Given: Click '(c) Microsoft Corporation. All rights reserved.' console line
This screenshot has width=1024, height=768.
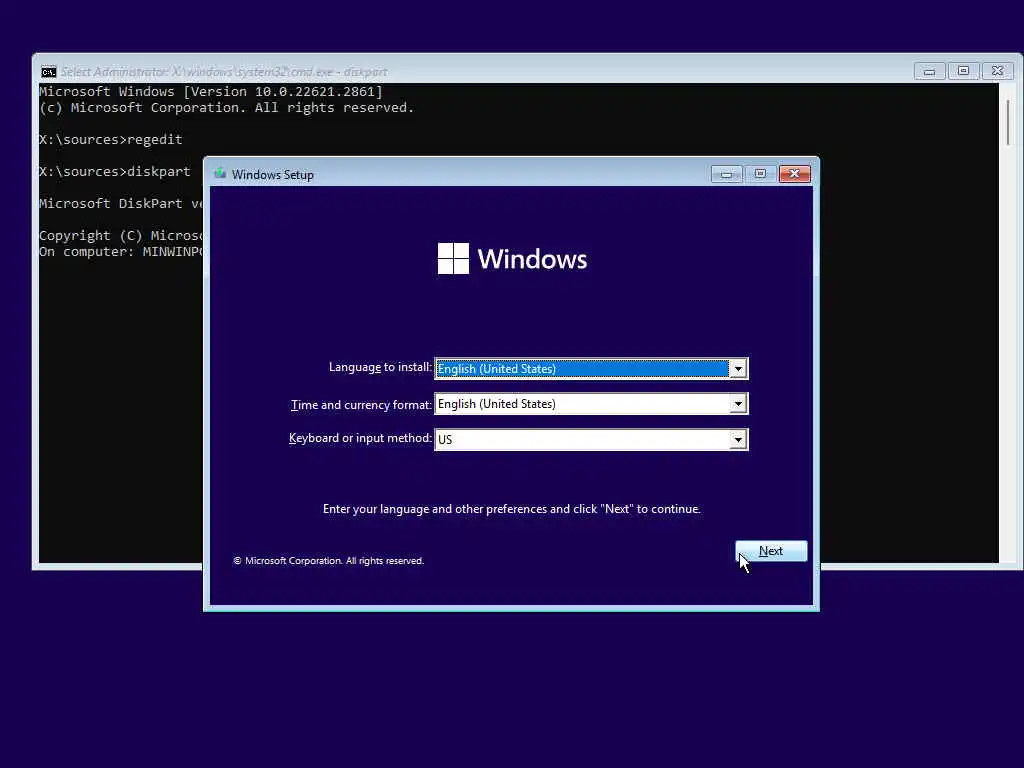Looking at the screenshot, I should (227, 108).
